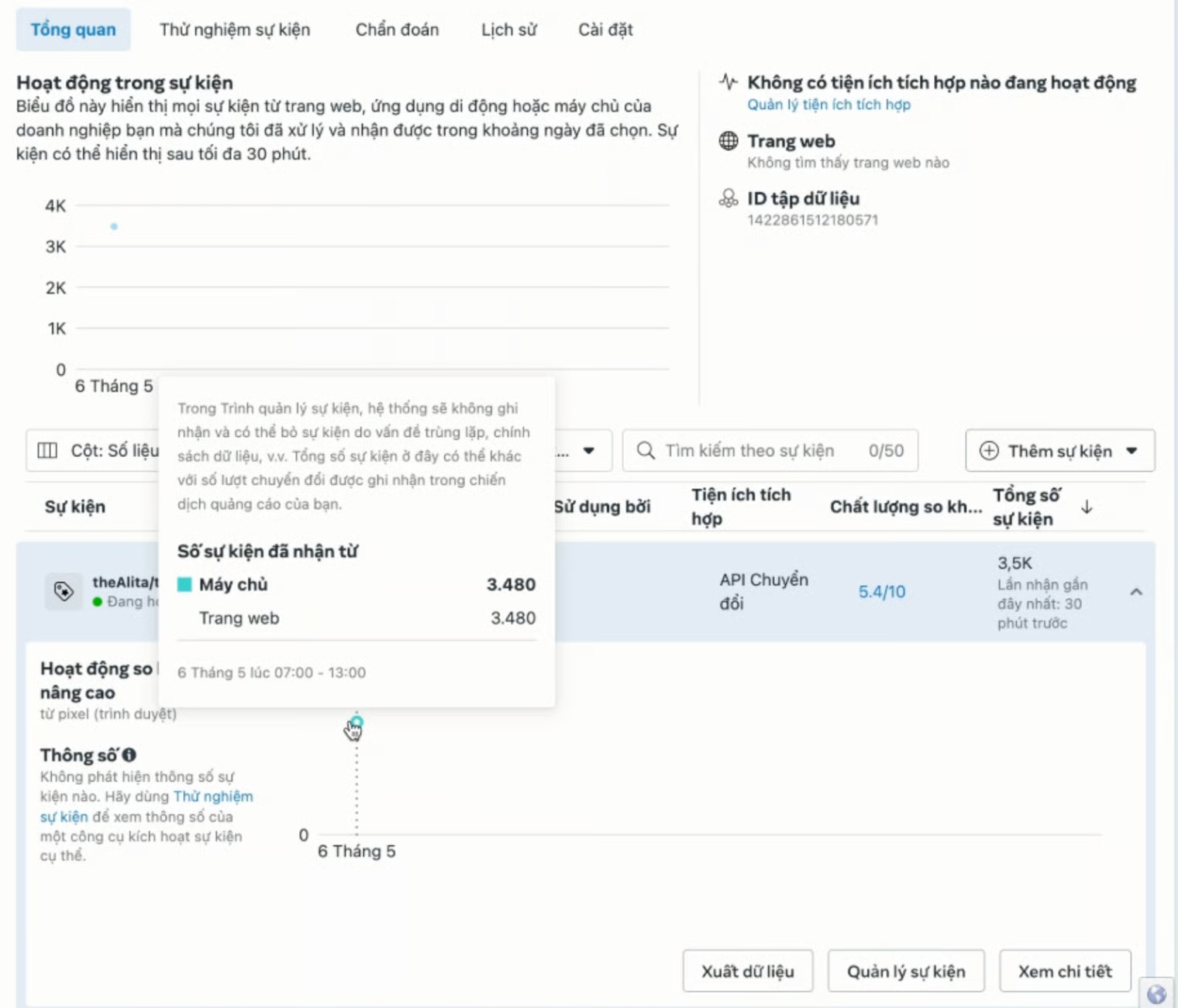Click the teal Máy chủ legend swatch
1178x1008 pixels.
184,584
